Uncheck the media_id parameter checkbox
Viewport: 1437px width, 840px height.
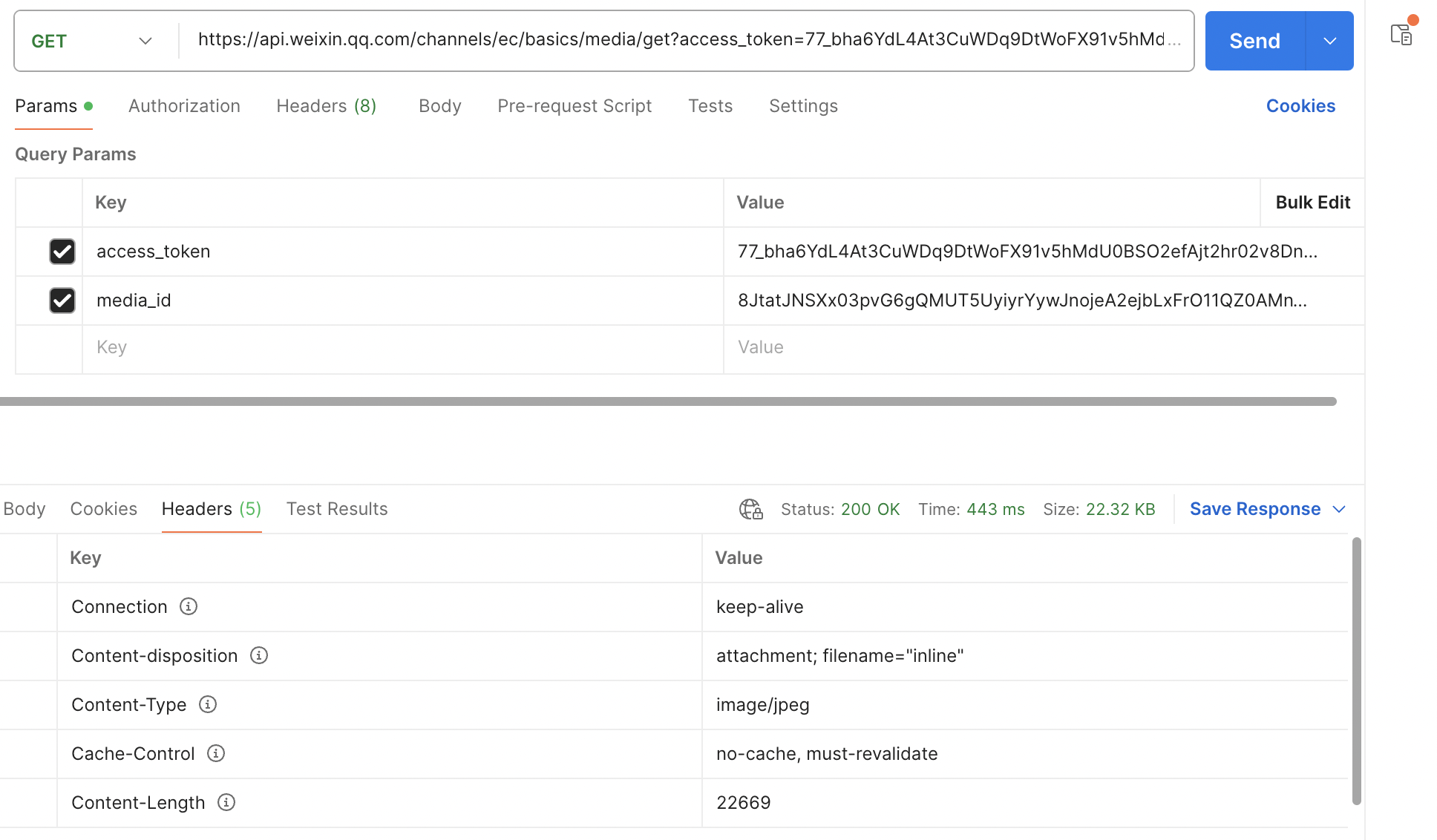62,301
